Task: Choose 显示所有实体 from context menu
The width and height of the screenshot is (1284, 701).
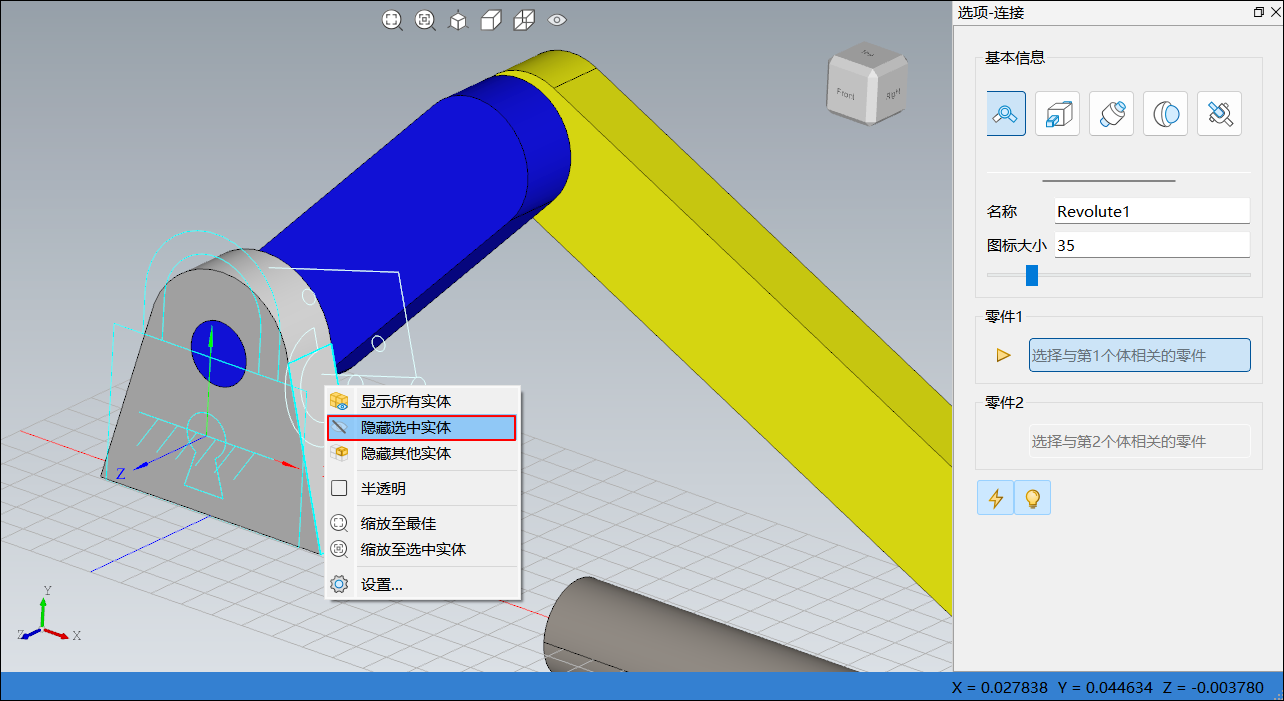Action: pyautogui.click(x=421, y=401)
